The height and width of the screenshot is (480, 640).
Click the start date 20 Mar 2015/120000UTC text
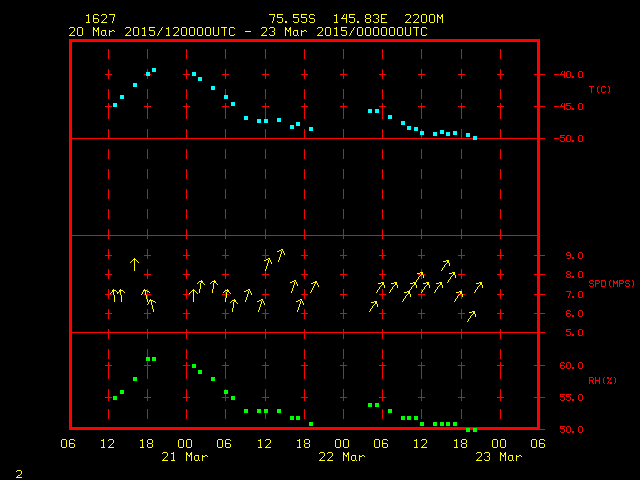(x=150, y=32)
